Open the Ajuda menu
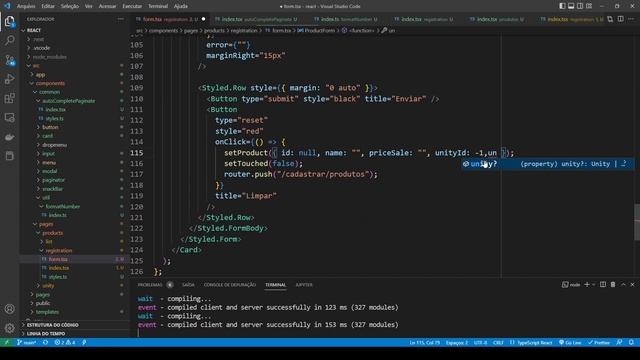Image resolution: width=640 pixels, height=360 pixels. pyautogui.click(x=180, y=6)
